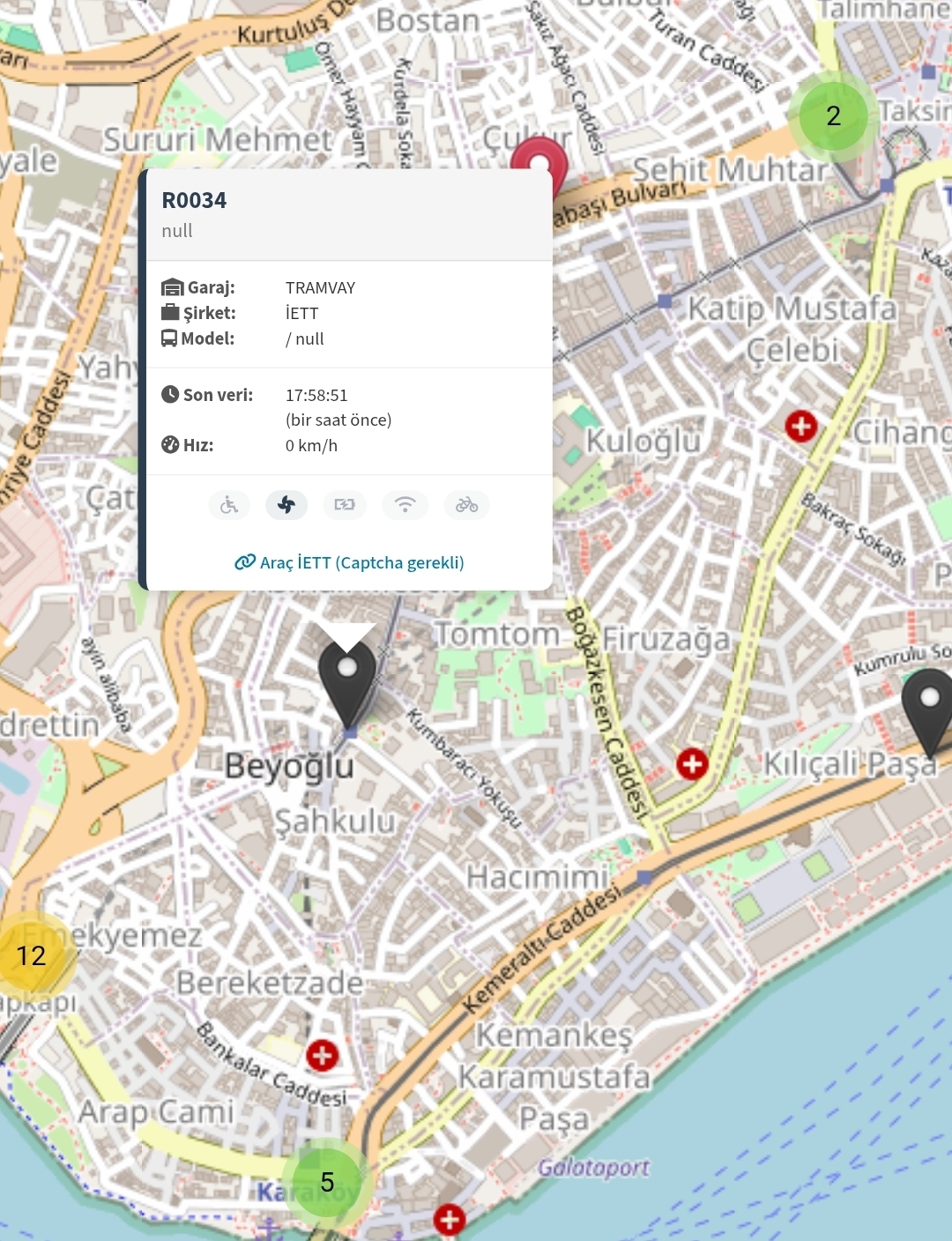
Task: Click the Son veri time 17:58:51
Action: (x=316, y=395)
